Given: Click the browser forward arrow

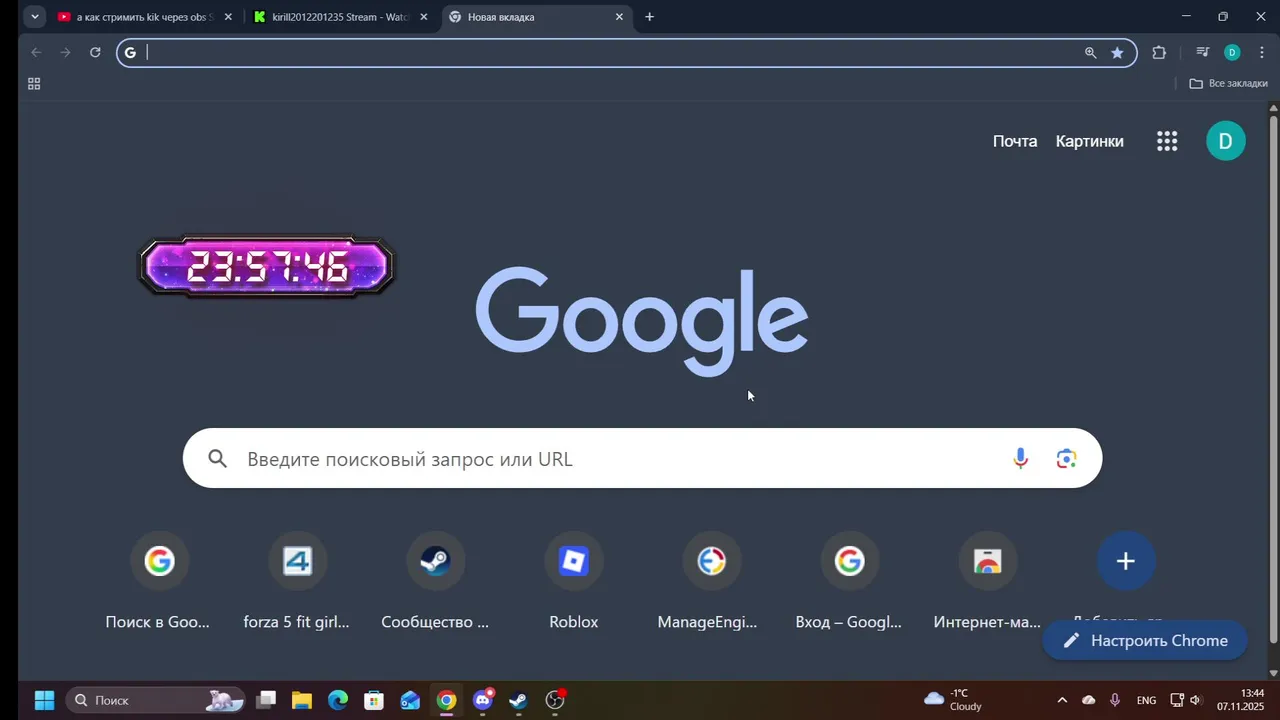Looking at the screenshot, I should point(65,52).
